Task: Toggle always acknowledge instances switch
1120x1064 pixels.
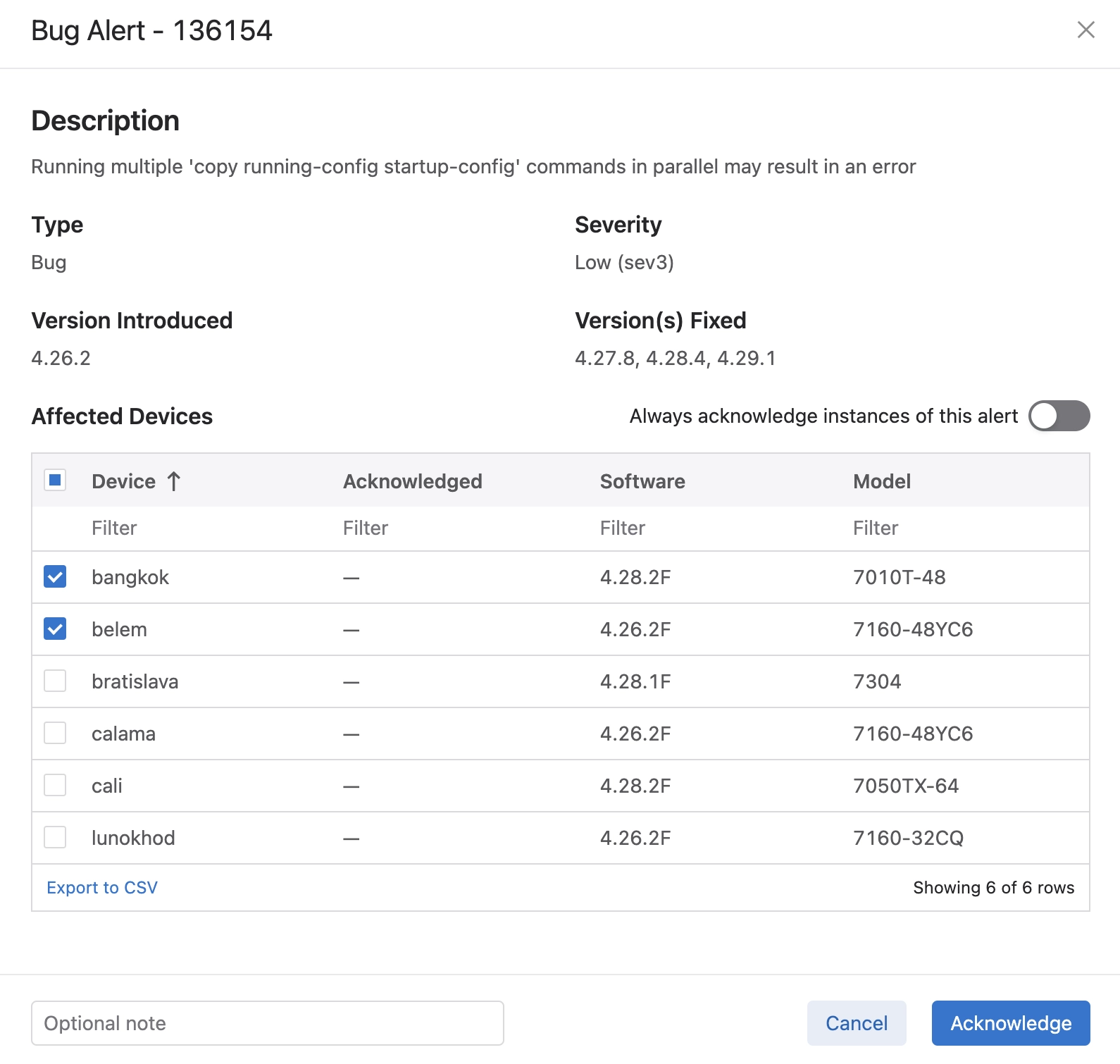Action: [1058, 416]
